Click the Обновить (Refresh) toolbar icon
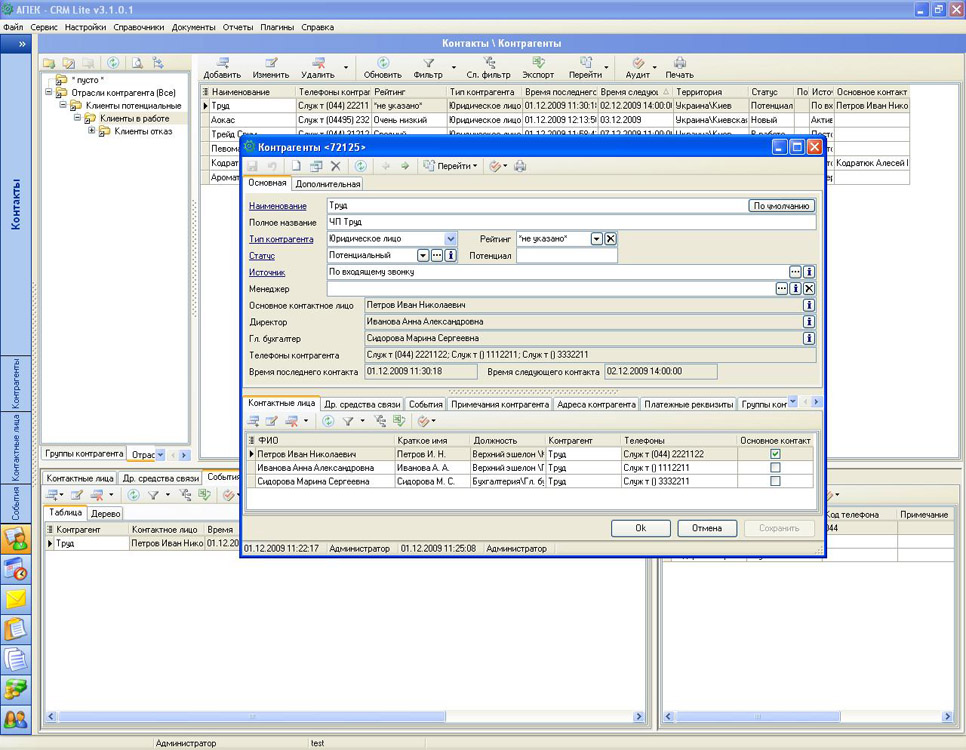966x750 pixels. [382, 64]
